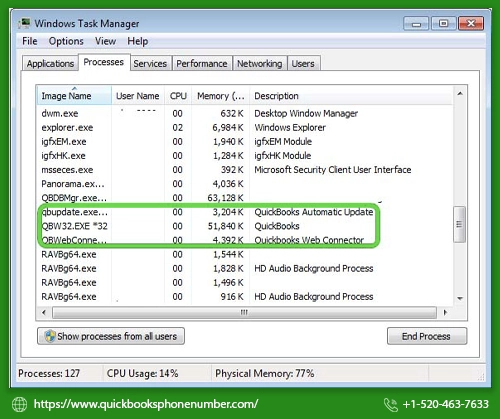This screenshot has width=500, height=419.
Task: Click the End Process button
Action: click(427, 336)
